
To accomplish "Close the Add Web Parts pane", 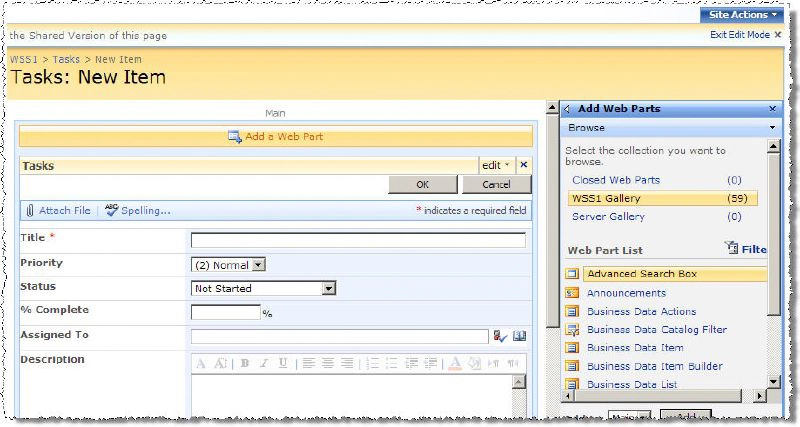I will [772, 109].
